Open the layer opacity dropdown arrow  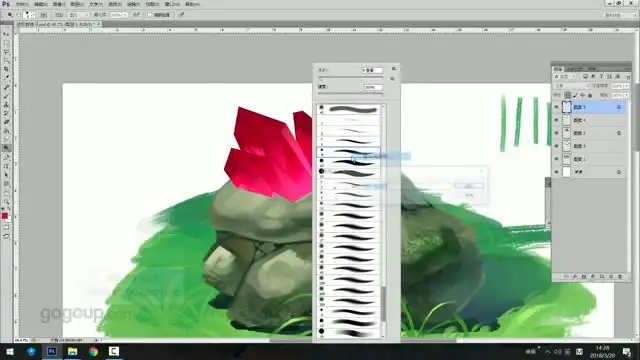pos(627,86)
